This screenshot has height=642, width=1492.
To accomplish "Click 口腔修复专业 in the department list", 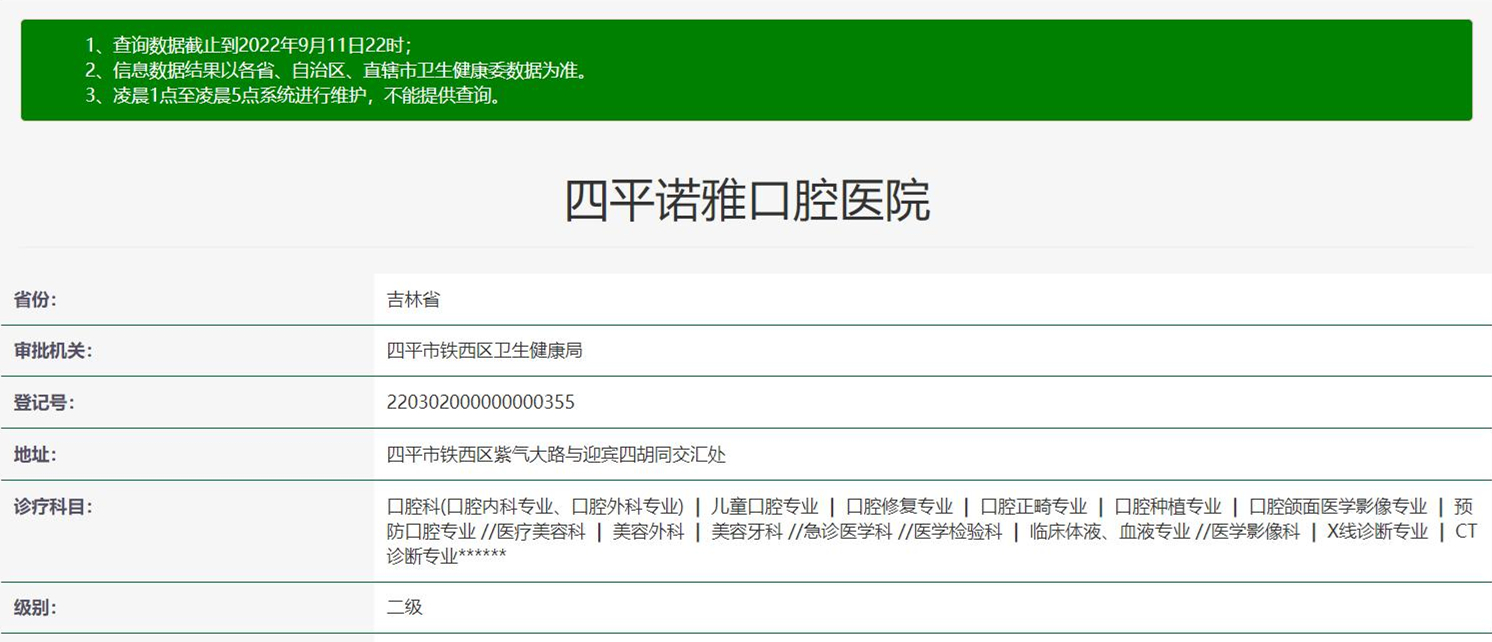I will click(x=899, y=506).
